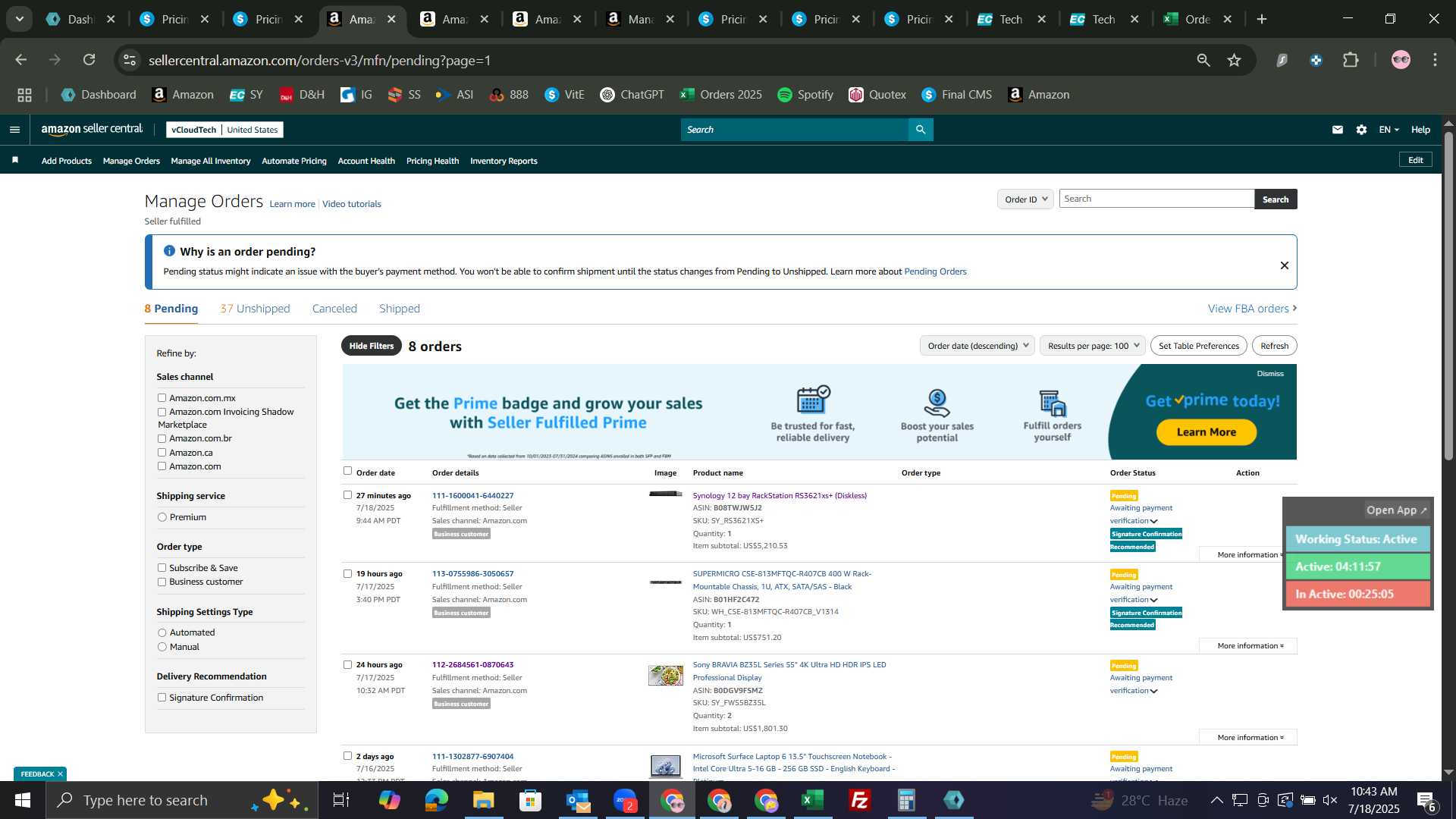Reload the page with browser refresh icon
Viewport: 1456px width, 819px height.
tap(89, 60)
